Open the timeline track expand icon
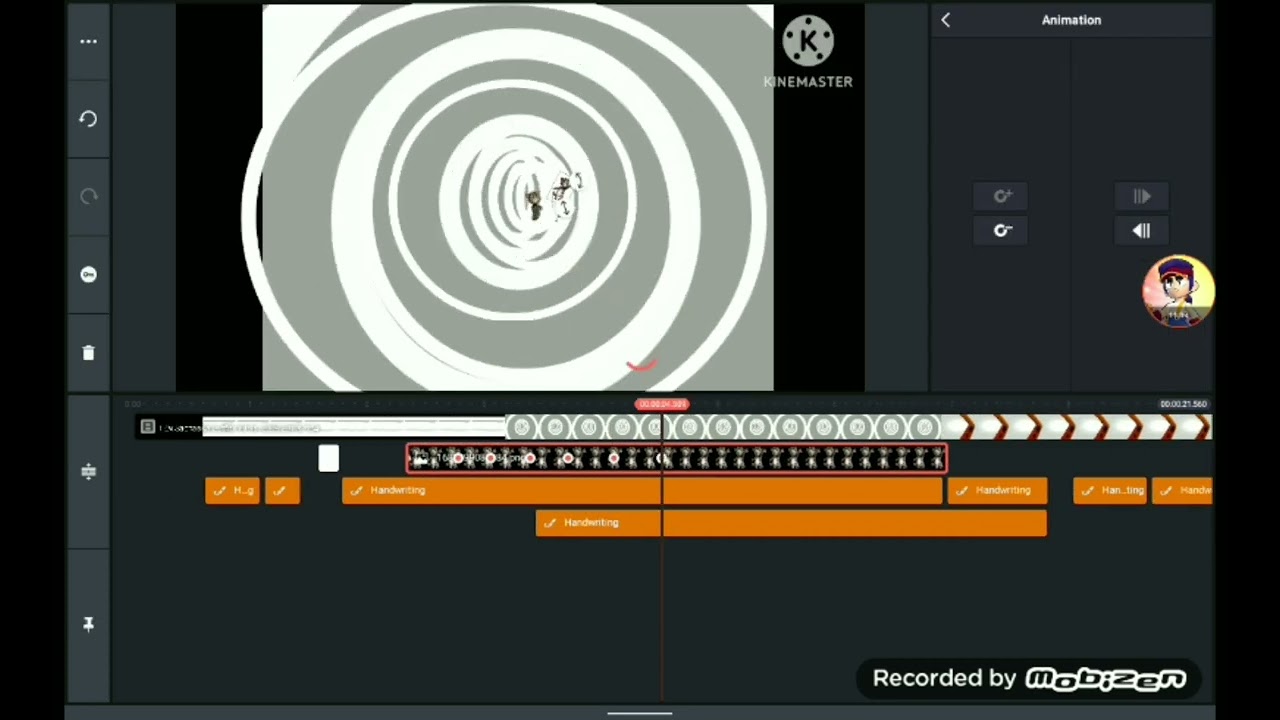This screenshot has height=720, width=1280. coord(88,471)
